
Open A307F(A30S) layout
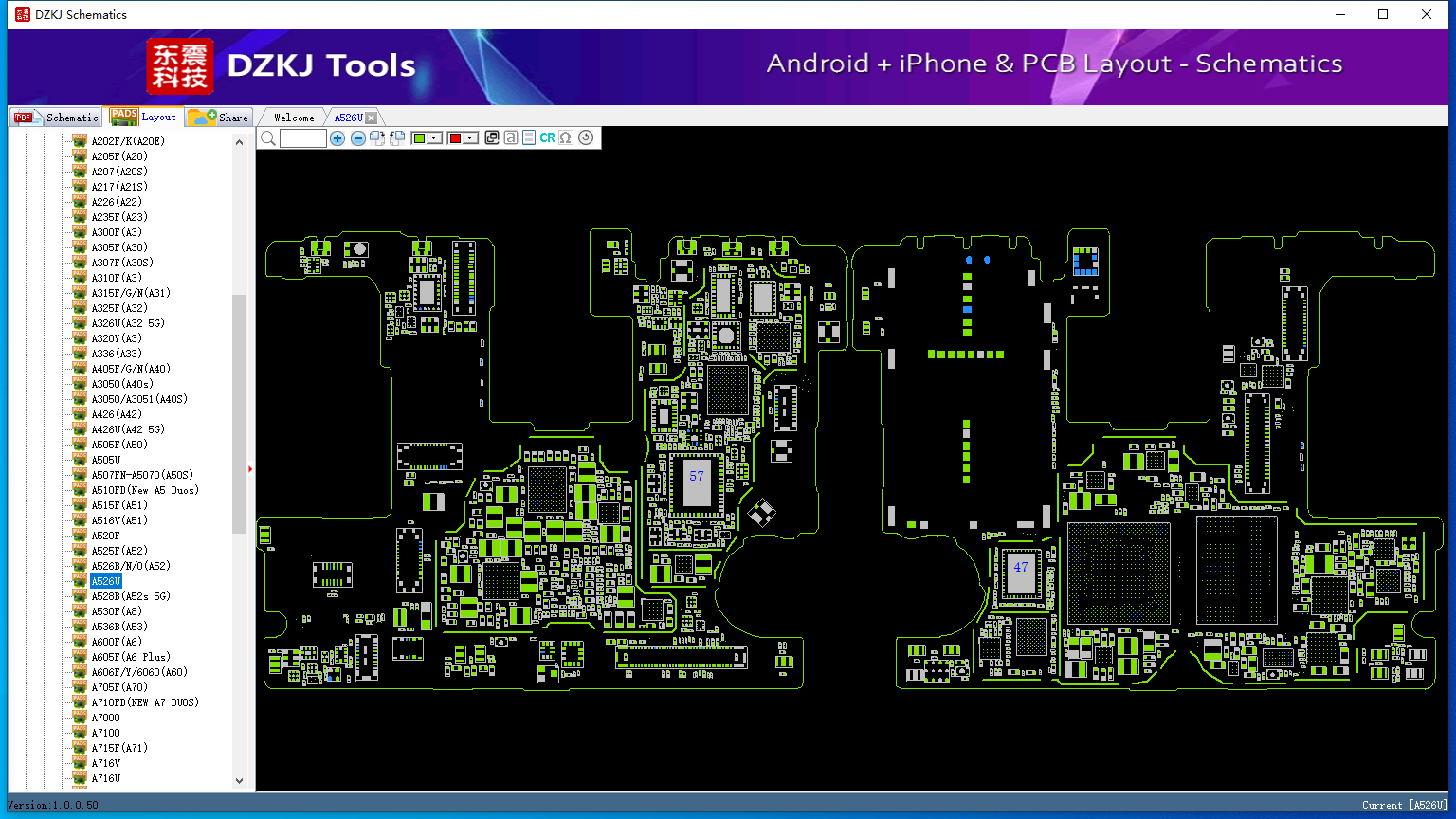tap(122, 263)
